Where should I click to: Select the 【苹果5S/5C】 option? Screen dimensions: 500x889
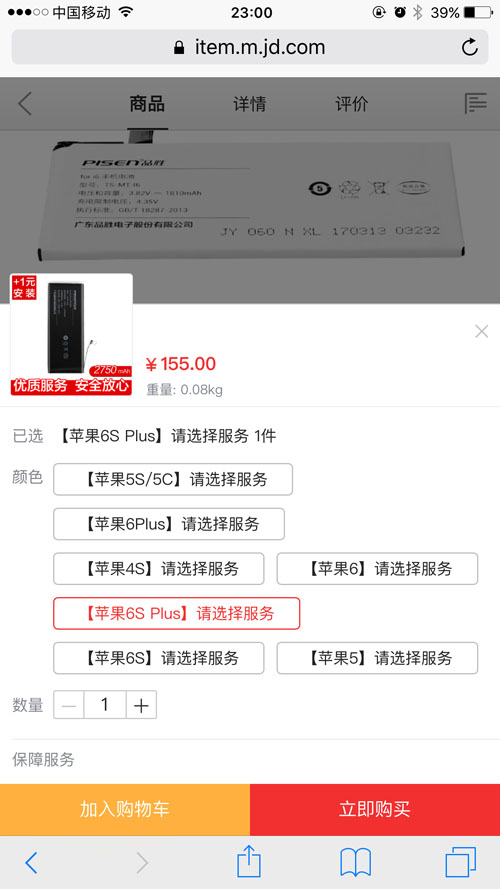click(173, 479)
